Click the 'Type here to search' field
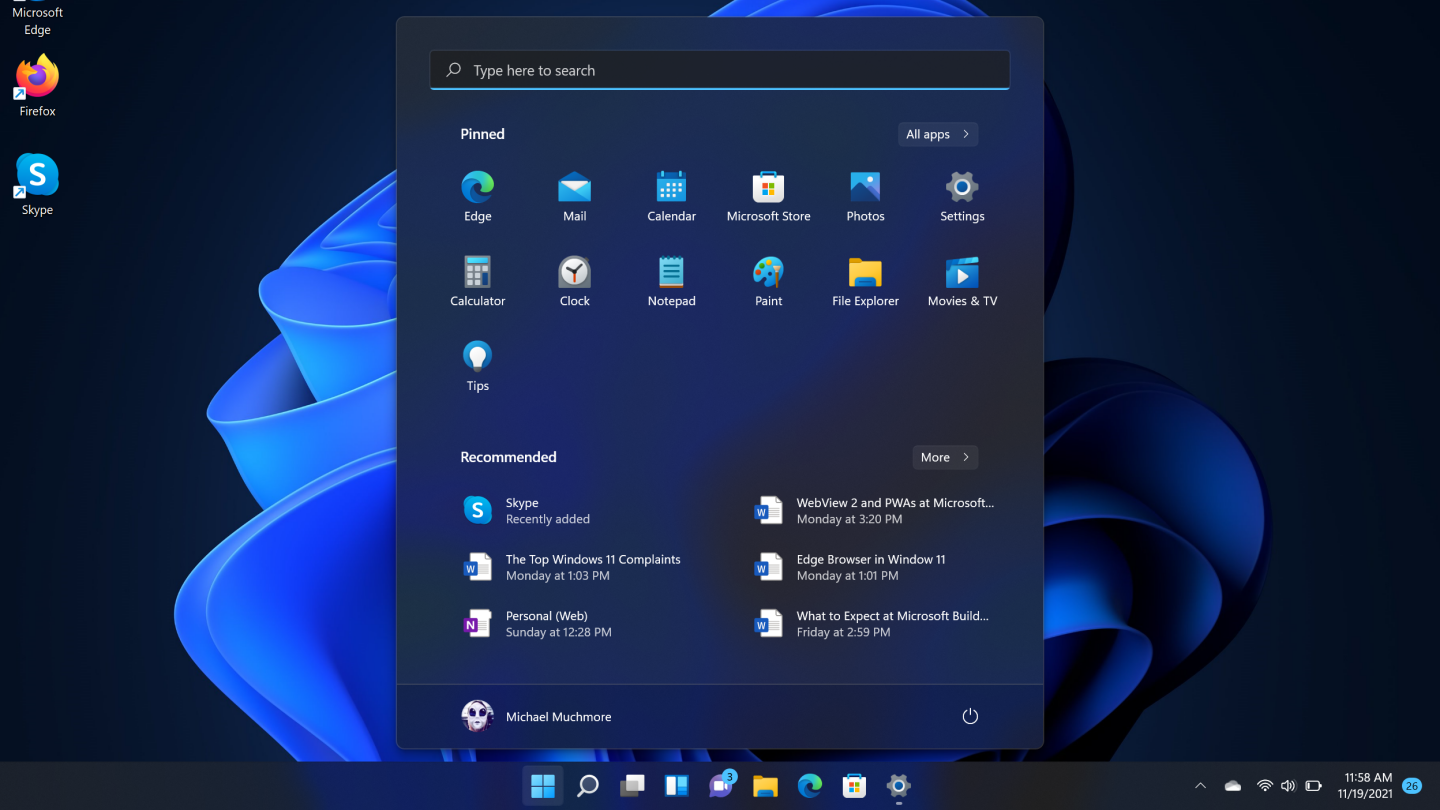1440x810 pixels. [x=720, y=71]
